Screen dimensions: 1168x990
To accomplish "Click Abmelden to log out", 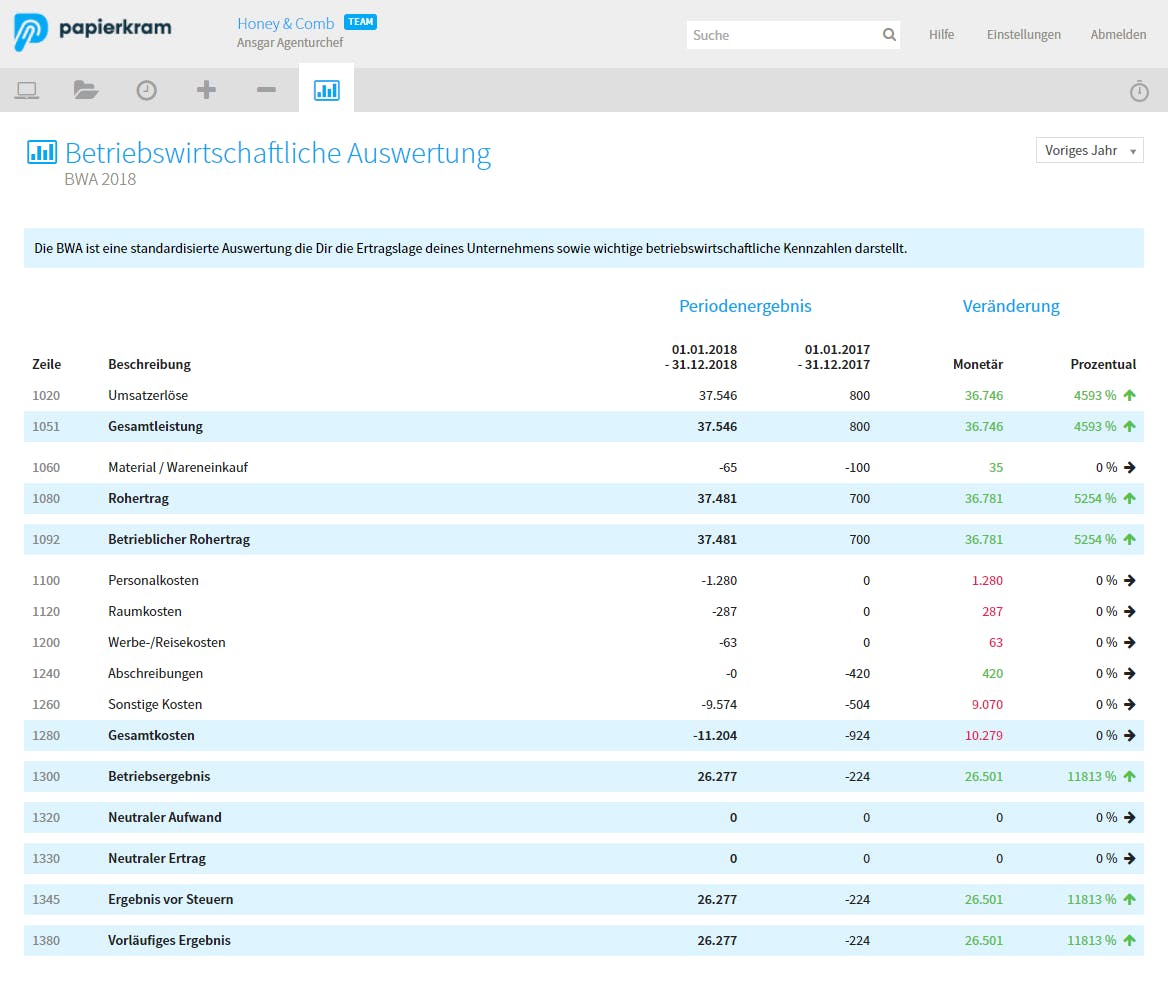I will 1118,35.
